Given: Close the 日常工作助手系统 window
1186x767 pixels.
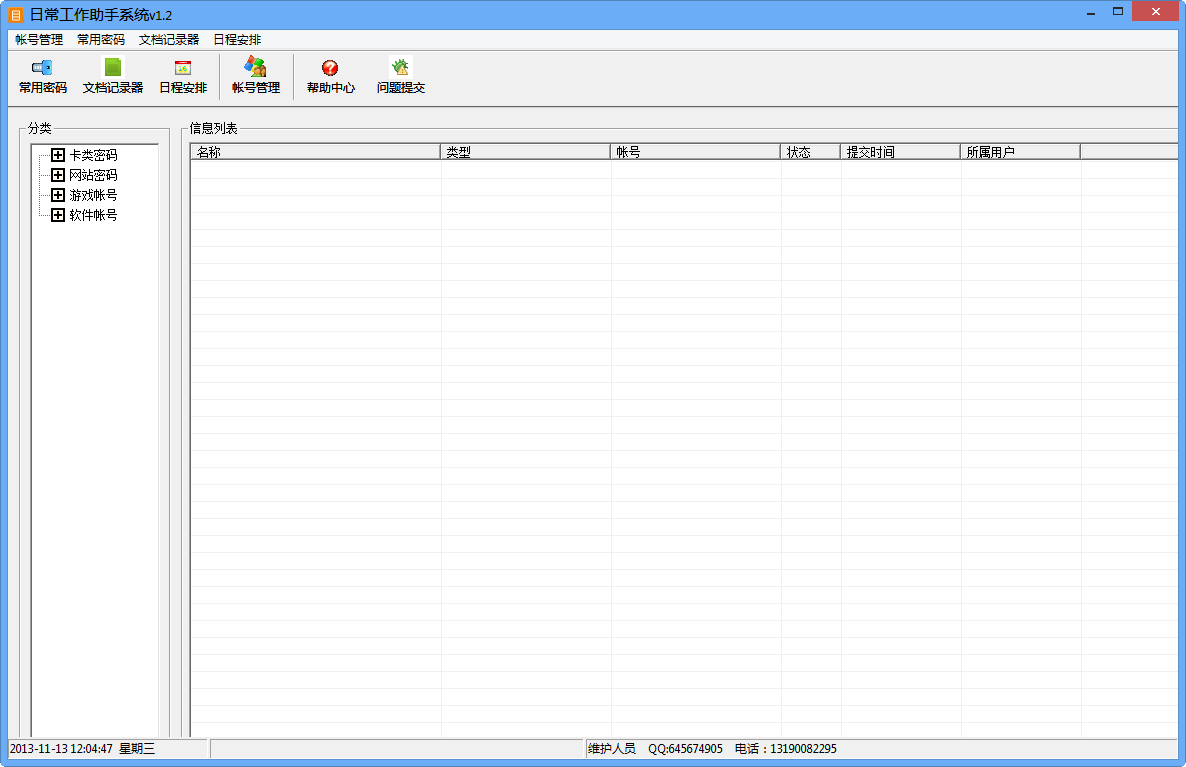Looking at the screenshot, I should 1156,11.
